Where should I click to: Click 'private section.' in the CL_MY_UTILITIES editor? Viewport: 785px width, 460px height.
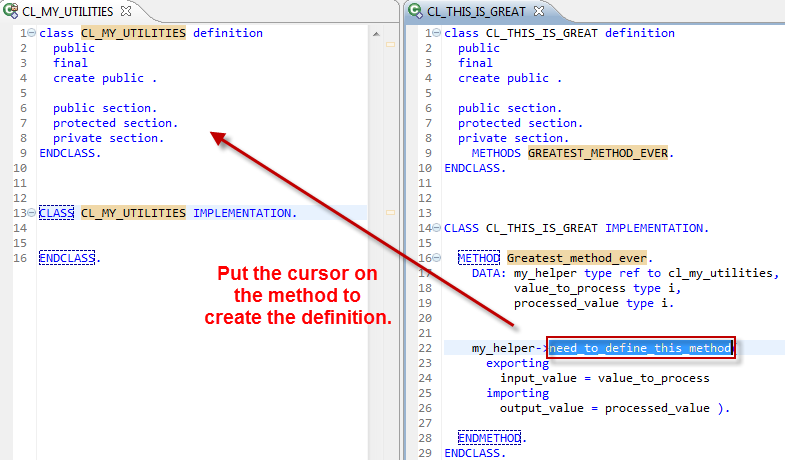[109, 138]
